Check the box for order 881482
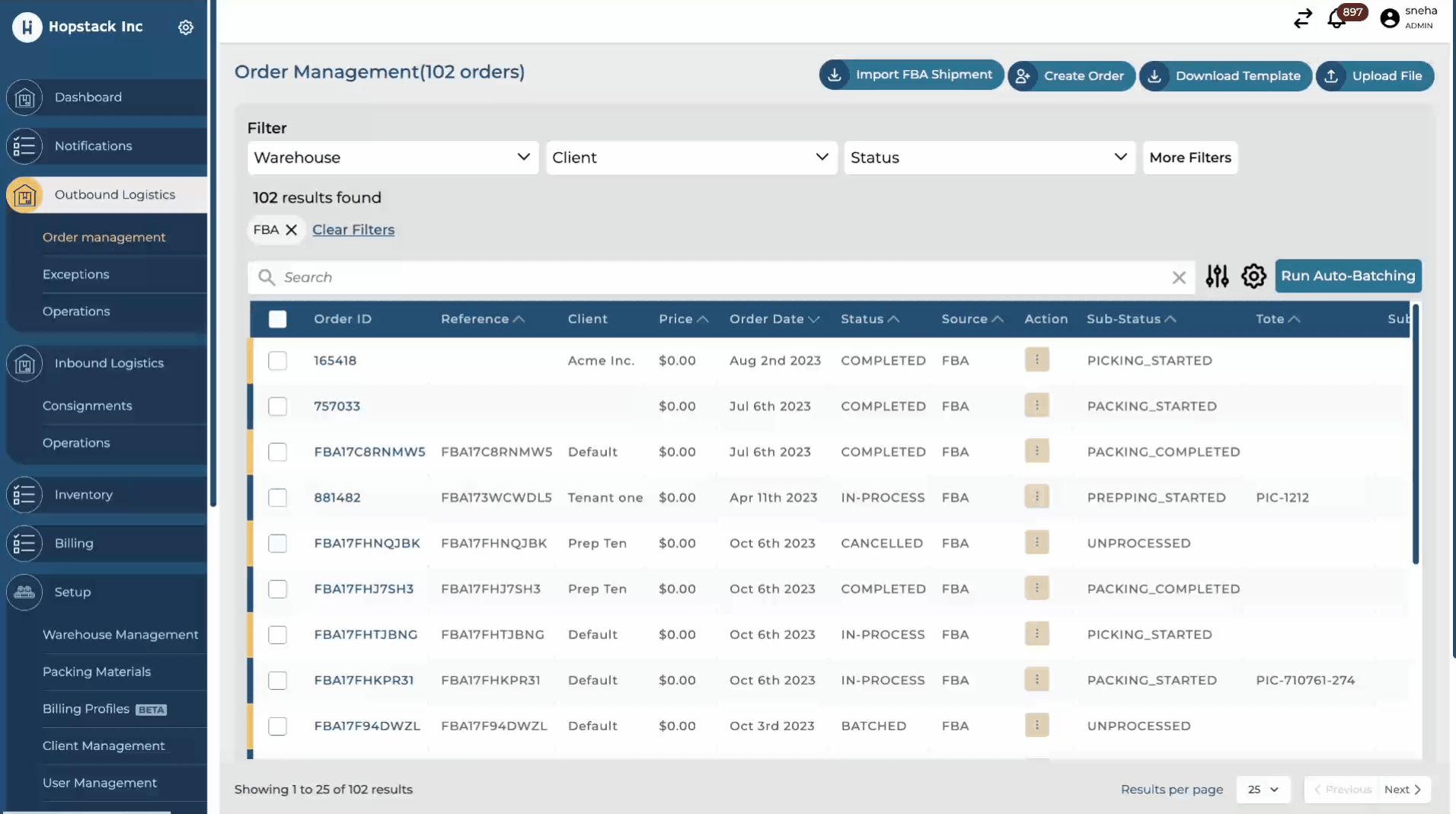Image resolution: width=1456 pixels, height=814 pixels. coord(278,498)
